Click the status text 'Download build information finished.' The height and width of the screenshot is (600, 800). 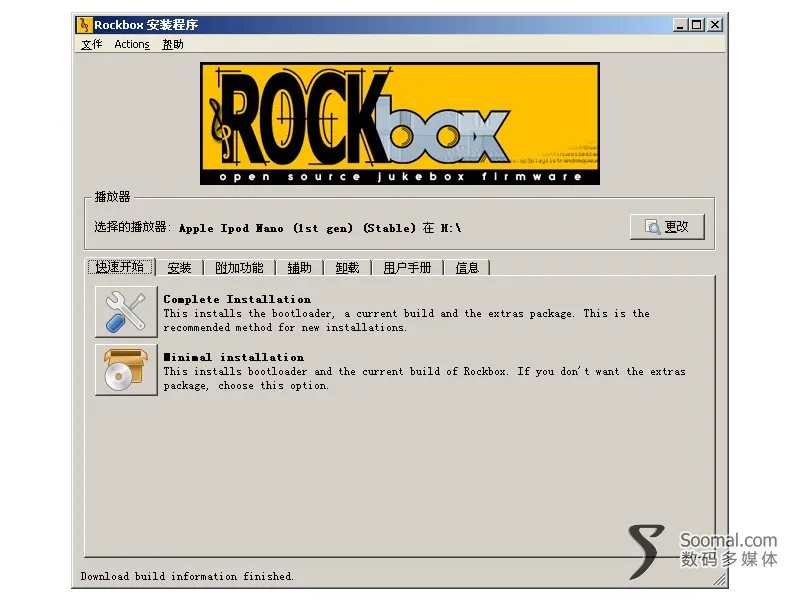(x=187, y=577)
